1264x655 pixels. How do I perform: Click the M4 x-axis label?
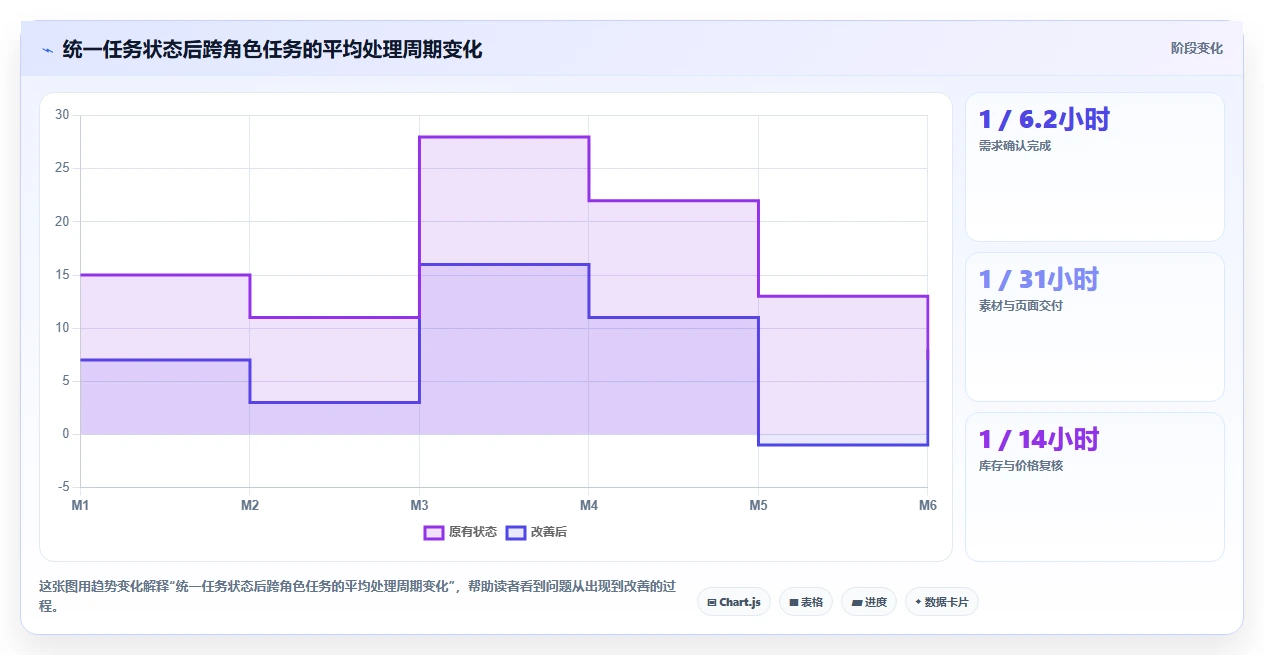589,506
